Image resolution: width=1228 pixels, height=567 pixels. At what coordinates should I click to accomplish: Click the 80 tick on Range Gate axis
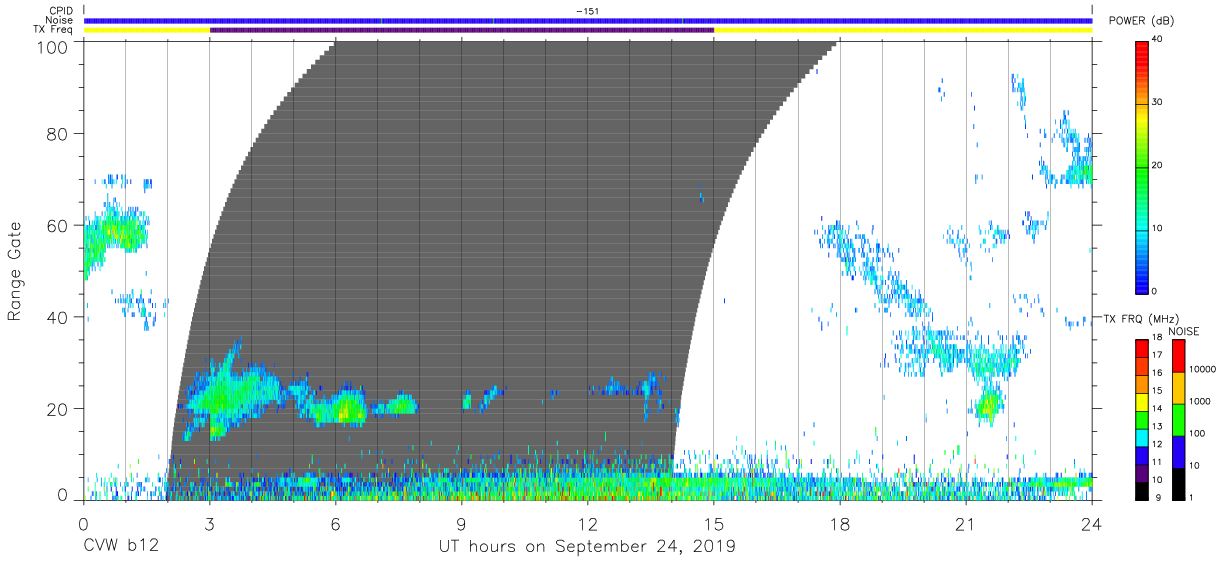pyautogui.click(x=59, y=133)
